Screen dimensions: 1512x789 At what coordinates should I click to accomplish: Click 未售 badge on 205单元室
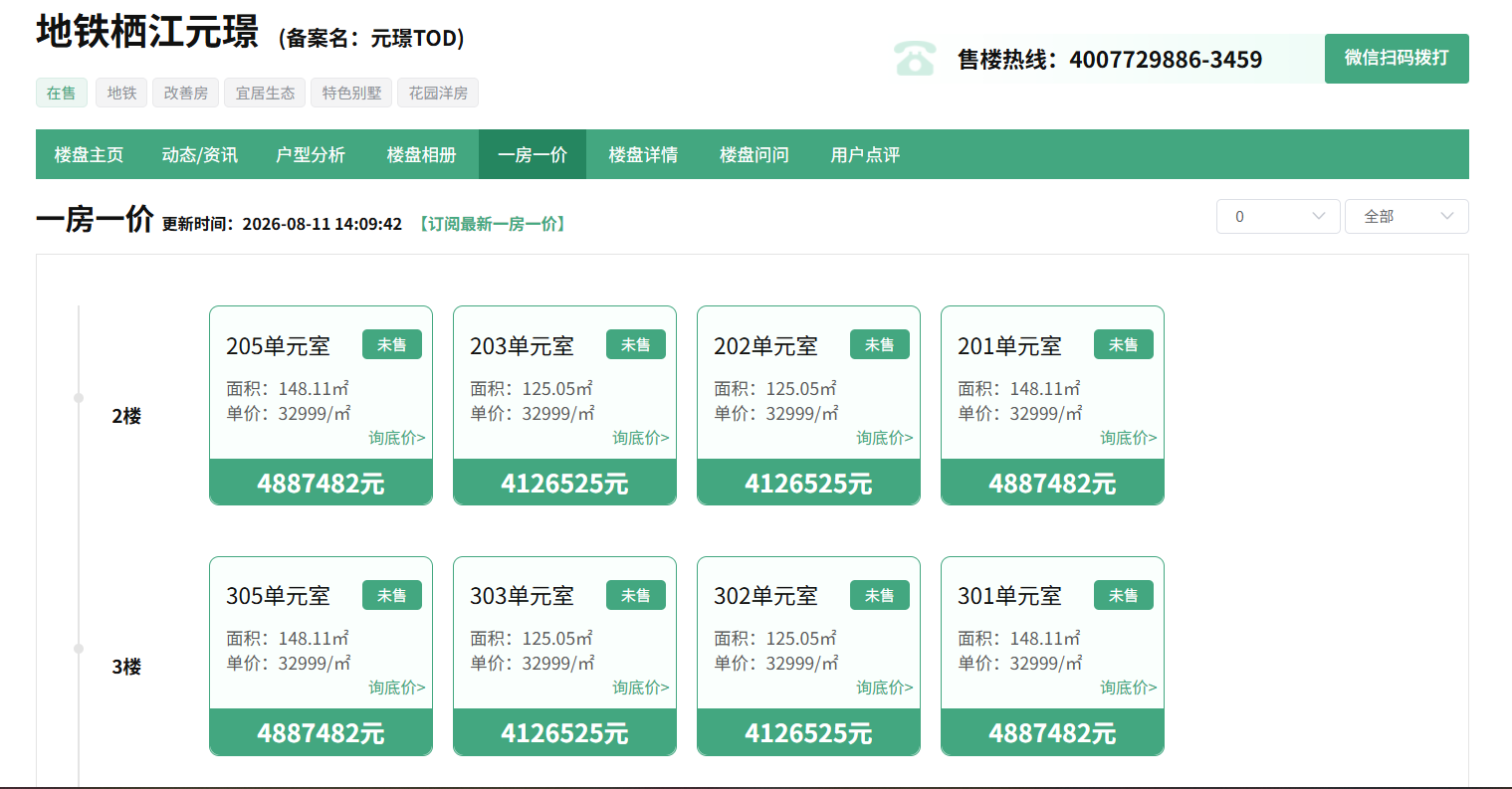click(x=392, y=344)
